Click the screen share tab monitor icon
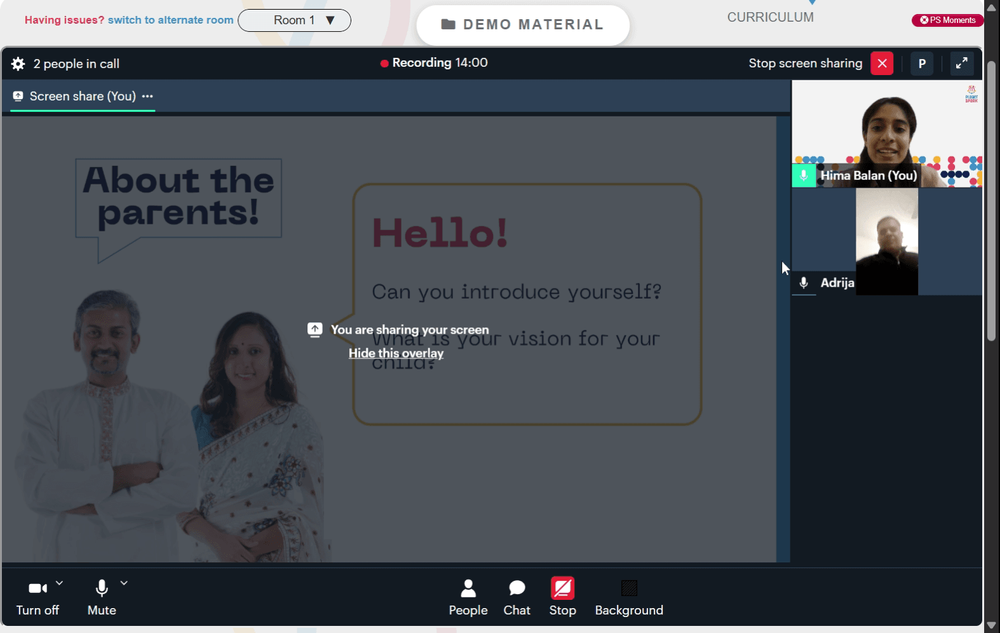1000x633 pixels. 18,96
